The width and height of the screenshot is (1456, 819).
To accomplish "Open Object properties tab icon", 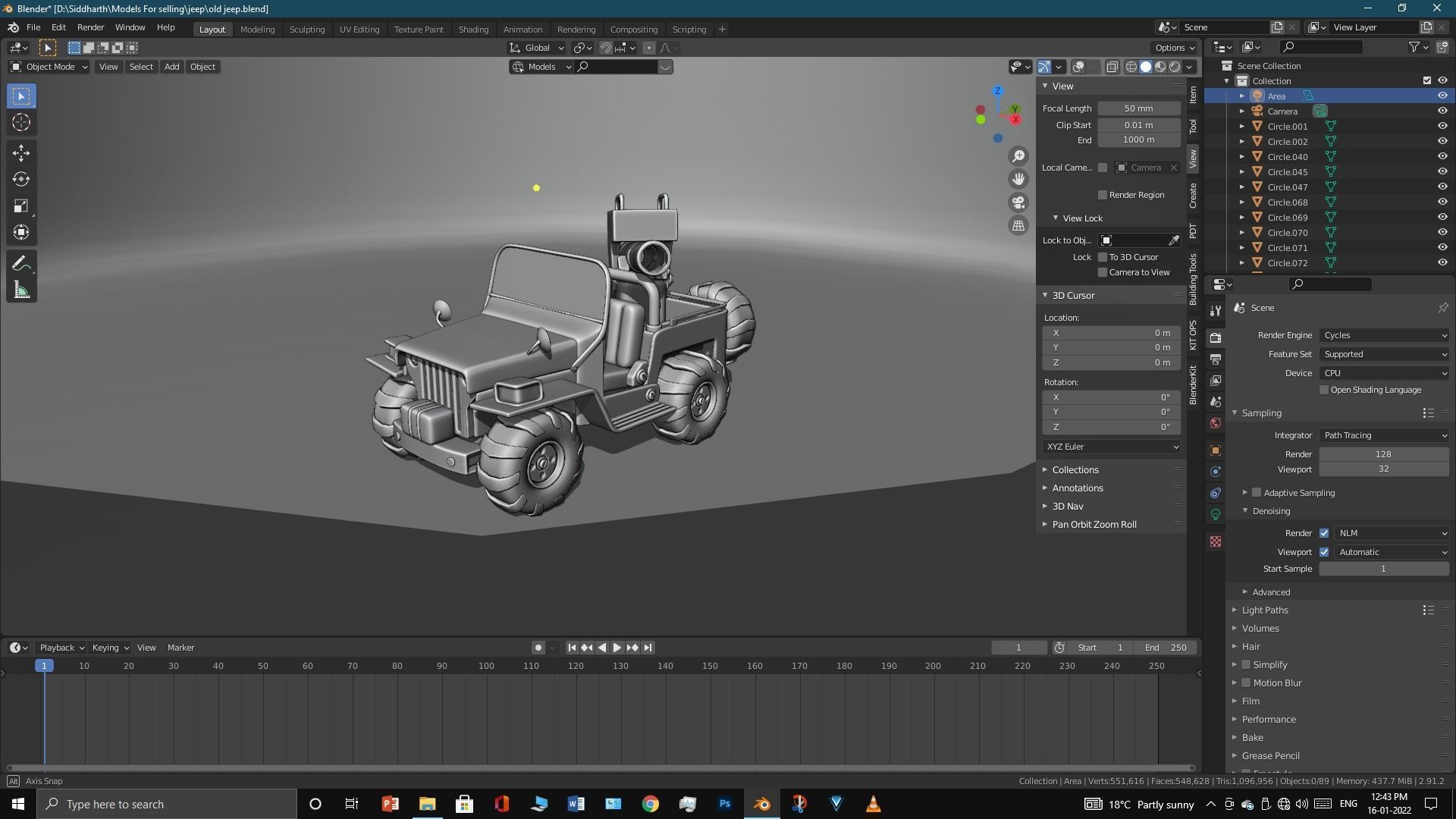I will point(1216,450).
